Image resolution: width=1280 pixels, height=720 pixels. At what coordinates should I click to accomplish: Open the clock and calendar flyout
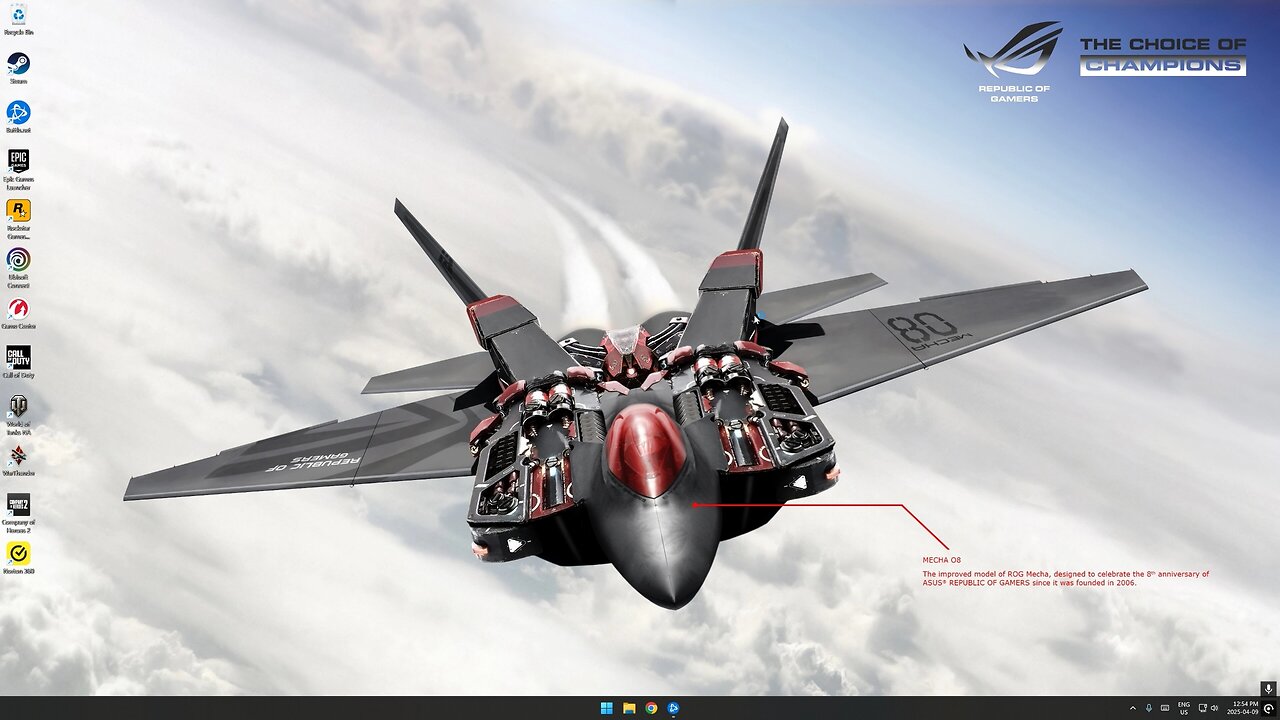pos(1245,708)
